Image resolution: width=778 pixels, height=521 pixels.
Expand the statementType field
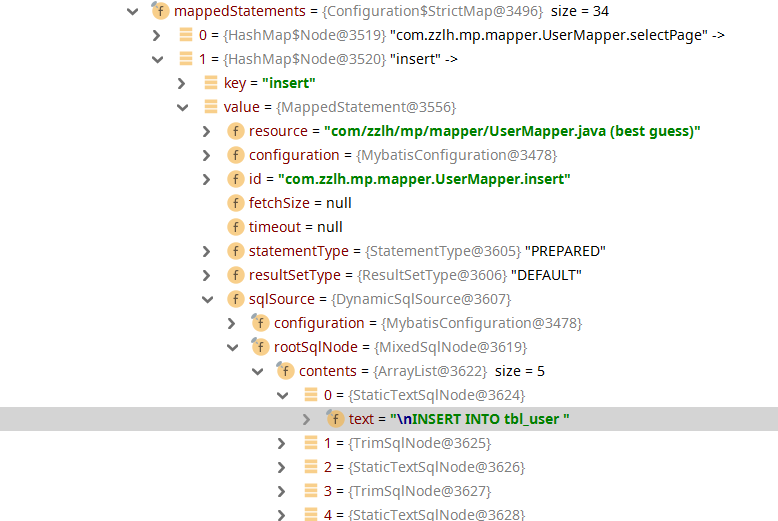(x=207, y=252)
